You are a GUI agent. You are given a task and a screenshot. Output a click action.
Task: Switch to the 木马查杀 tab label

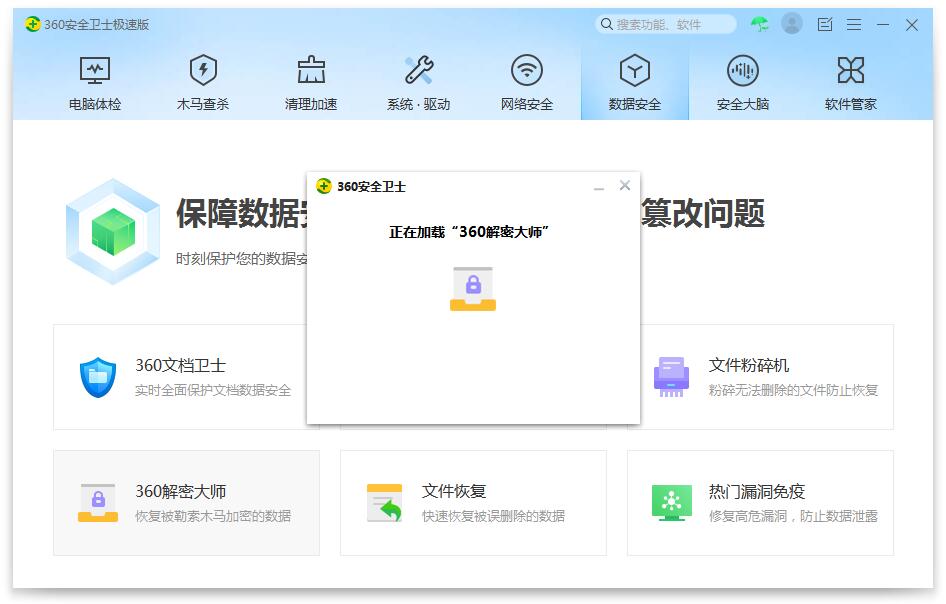click(203, 104)
